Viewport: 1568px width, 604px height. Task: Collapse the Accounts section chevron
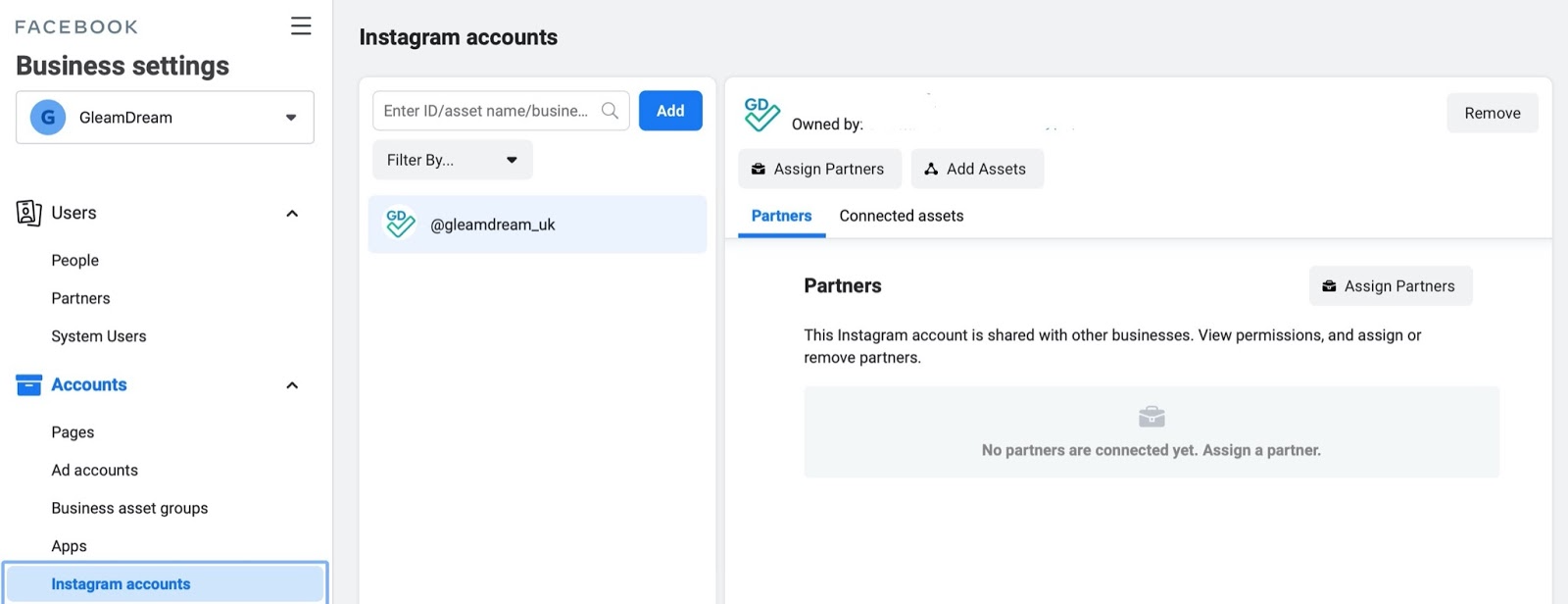coord(292,385)
